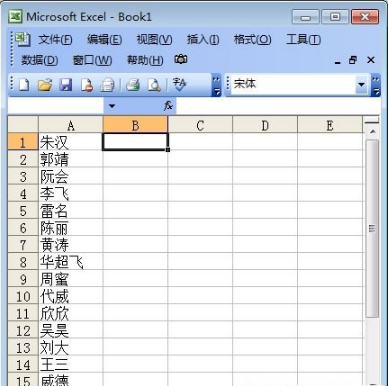Select cell A5 containing 雷名
388x386 pixels.
(x=71, y=211)
